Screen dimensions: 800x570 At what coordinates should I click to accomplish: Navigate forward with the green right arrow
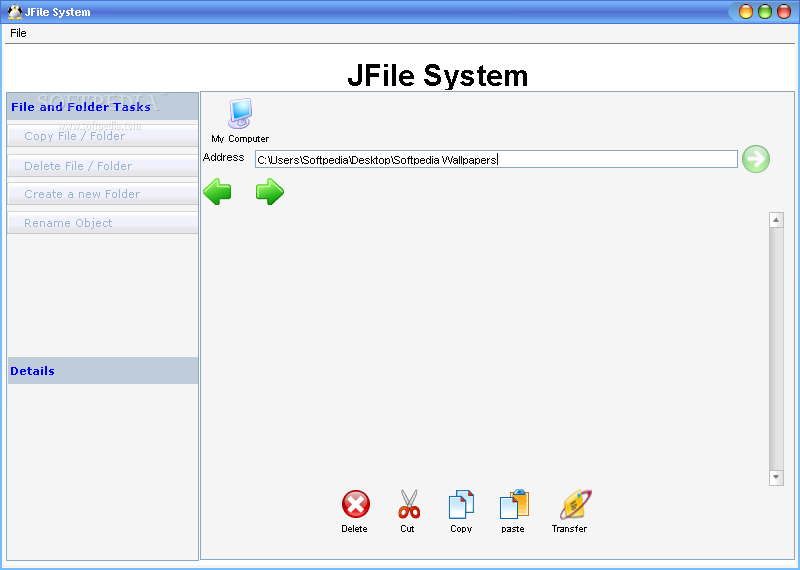270,192
